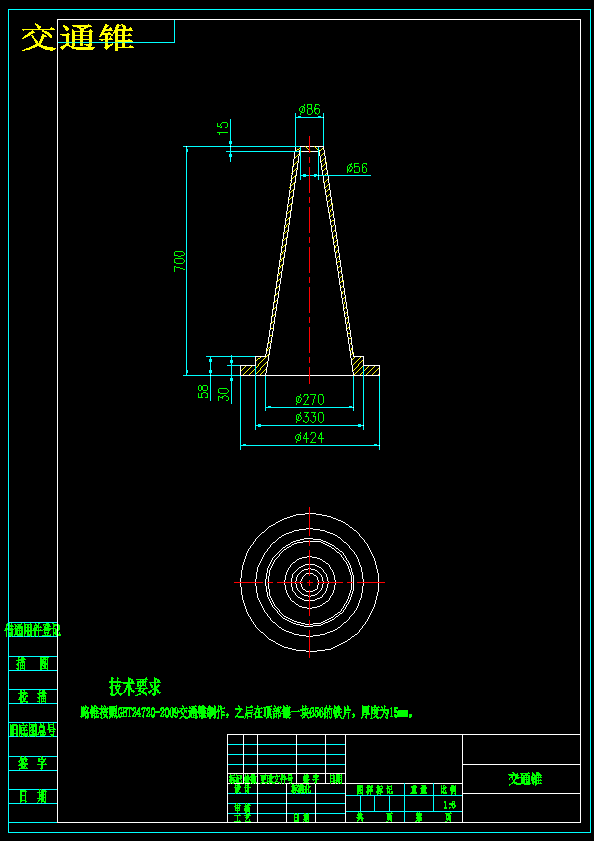Viewport: 594px width, 841px height.
Task: Select the large yellow 交通锥 heading text
Action: coord(77,38)
